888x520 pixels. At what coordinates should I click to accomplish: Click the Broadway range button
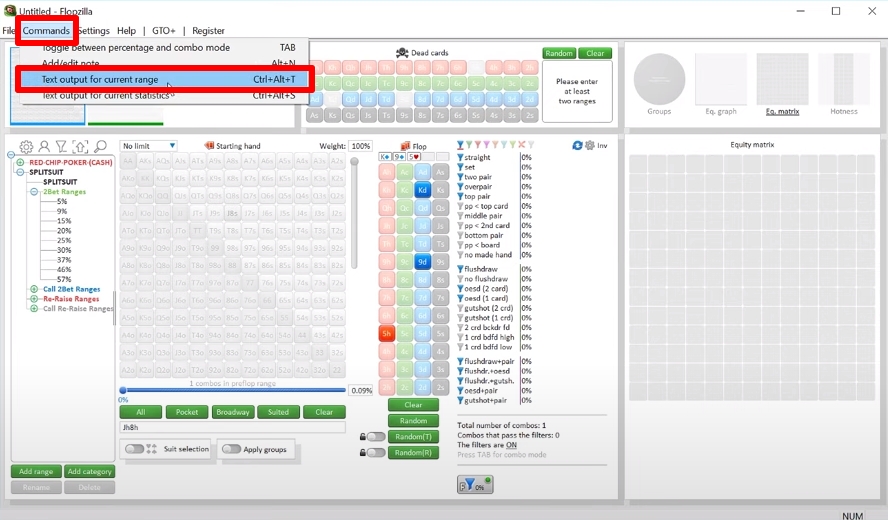(233, 412)
